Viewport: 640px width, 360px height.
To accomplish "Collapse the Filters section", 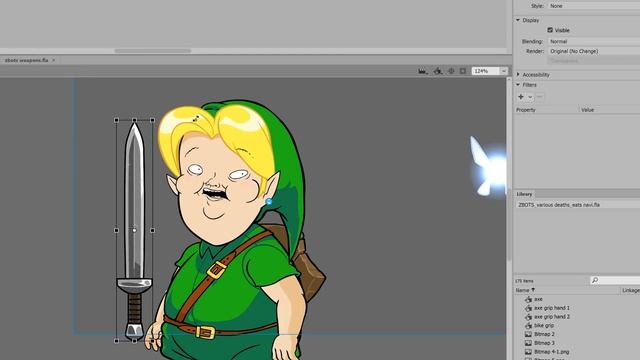I will coord(518,85).
